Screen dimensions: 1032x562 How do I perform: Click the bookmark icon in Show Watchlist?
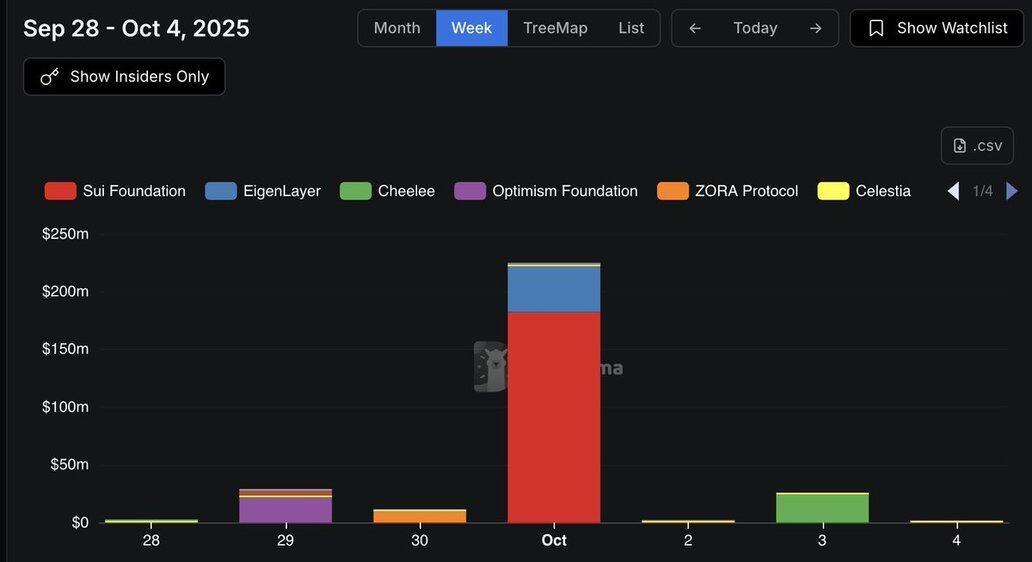876,28
